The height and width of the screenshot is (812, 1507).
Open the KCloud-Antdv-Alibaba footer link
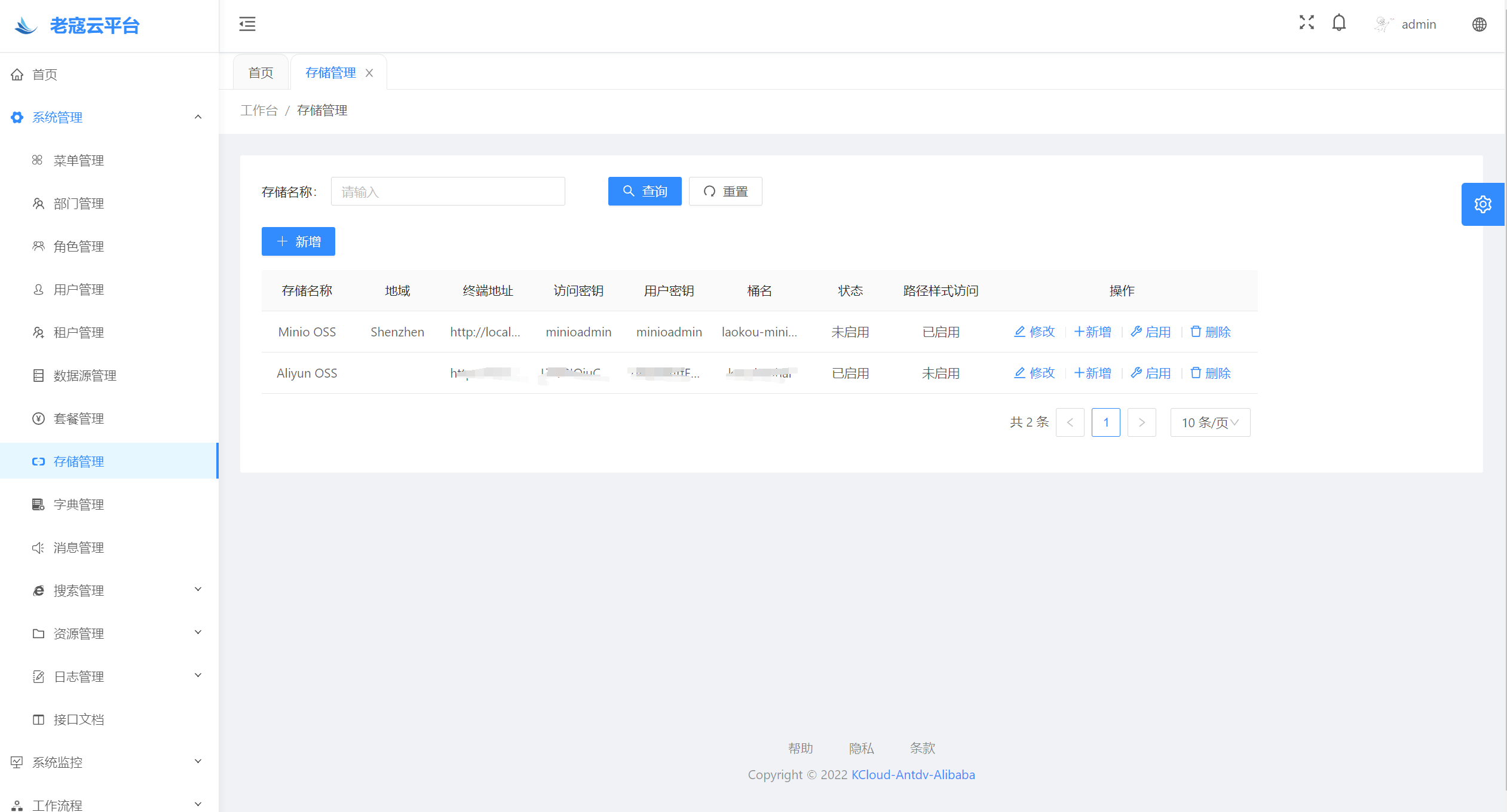pyautogui.click(x=912, y=774)
